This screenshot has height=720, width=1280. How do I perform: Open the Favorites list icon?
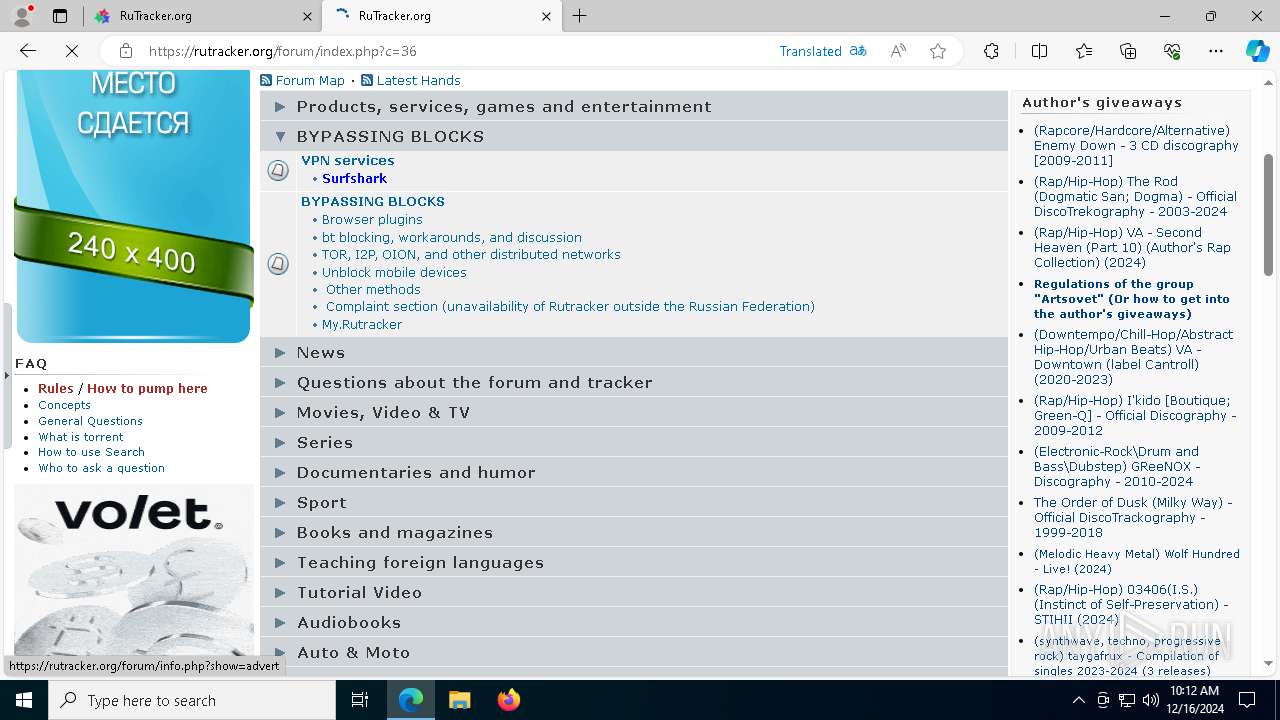[x=1084, y=51]
